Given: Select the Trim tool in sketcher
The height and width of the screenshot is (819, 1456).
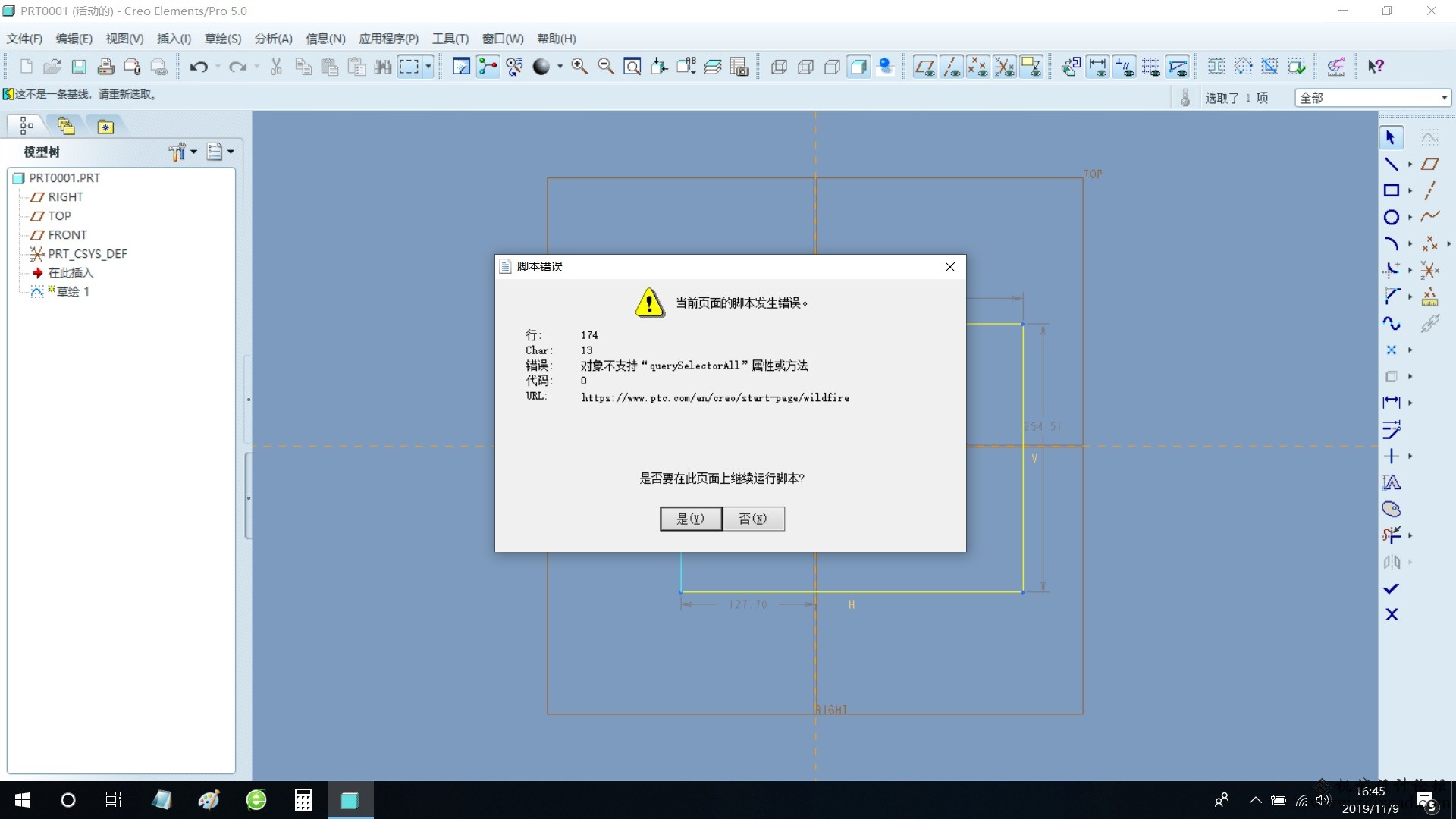Looking at the screenshot, I should coord(1392,536).
